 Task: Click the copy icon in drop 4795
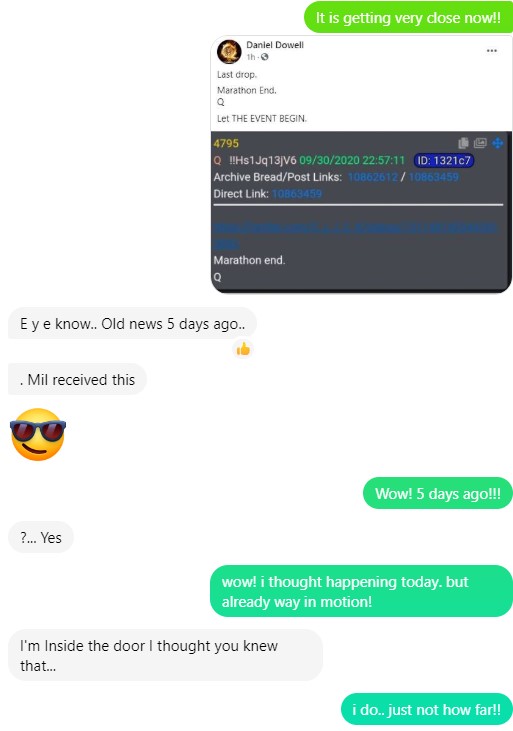click(x=463, y=143)
